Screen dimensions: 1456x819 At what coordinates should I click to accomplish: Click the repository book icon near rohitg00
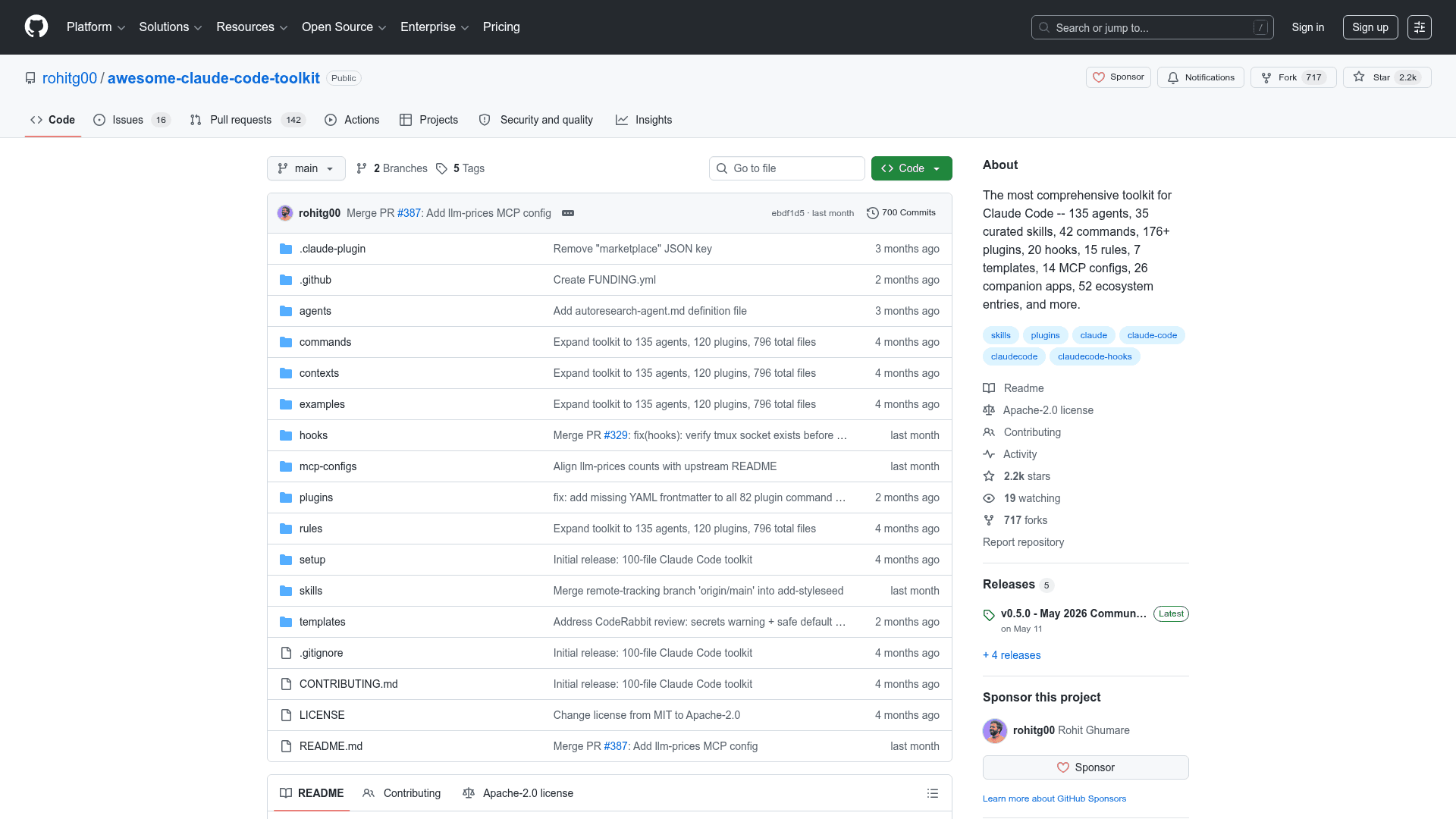point(30,78)
